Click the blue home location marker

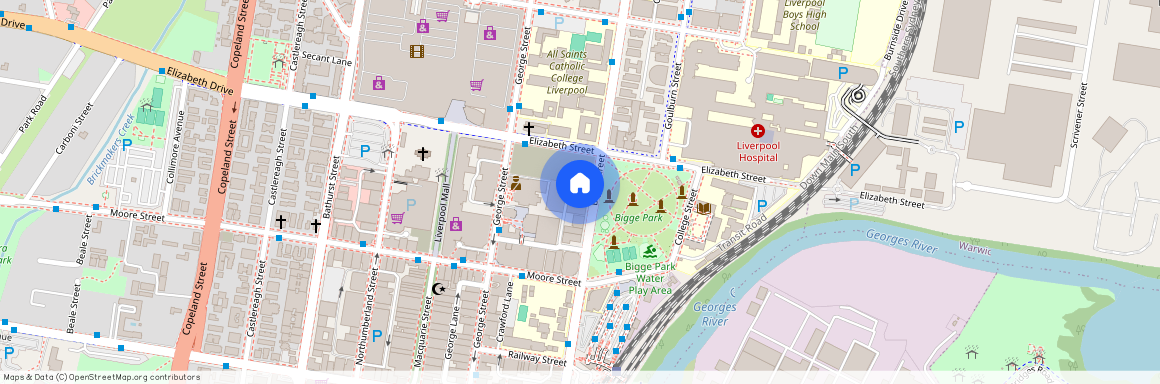pos(580,184)
